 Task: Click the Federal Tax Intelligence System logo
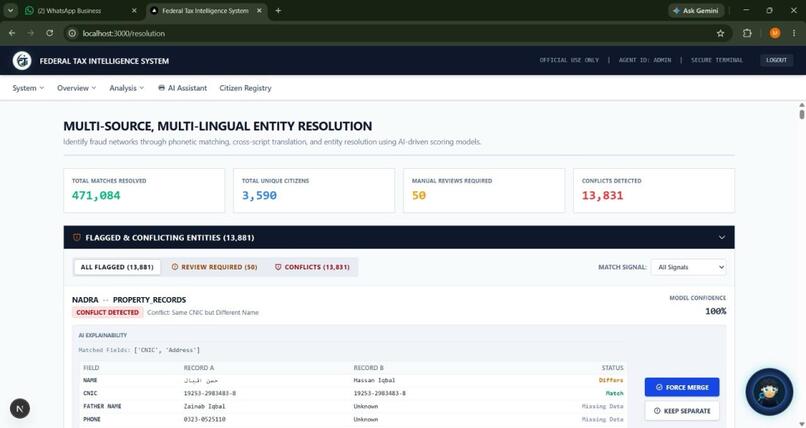pos(22,61)
